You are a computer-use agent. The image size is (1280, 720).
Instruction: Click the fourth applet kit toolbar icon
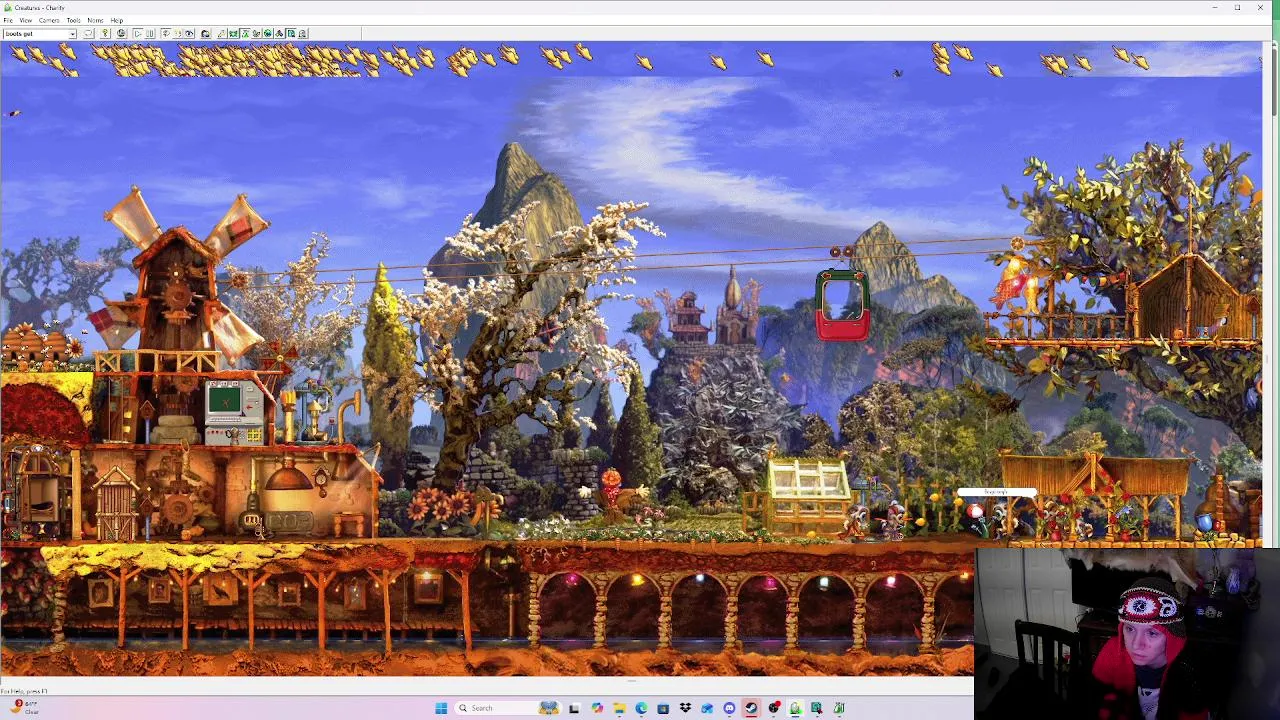click(x=256, y=34)
